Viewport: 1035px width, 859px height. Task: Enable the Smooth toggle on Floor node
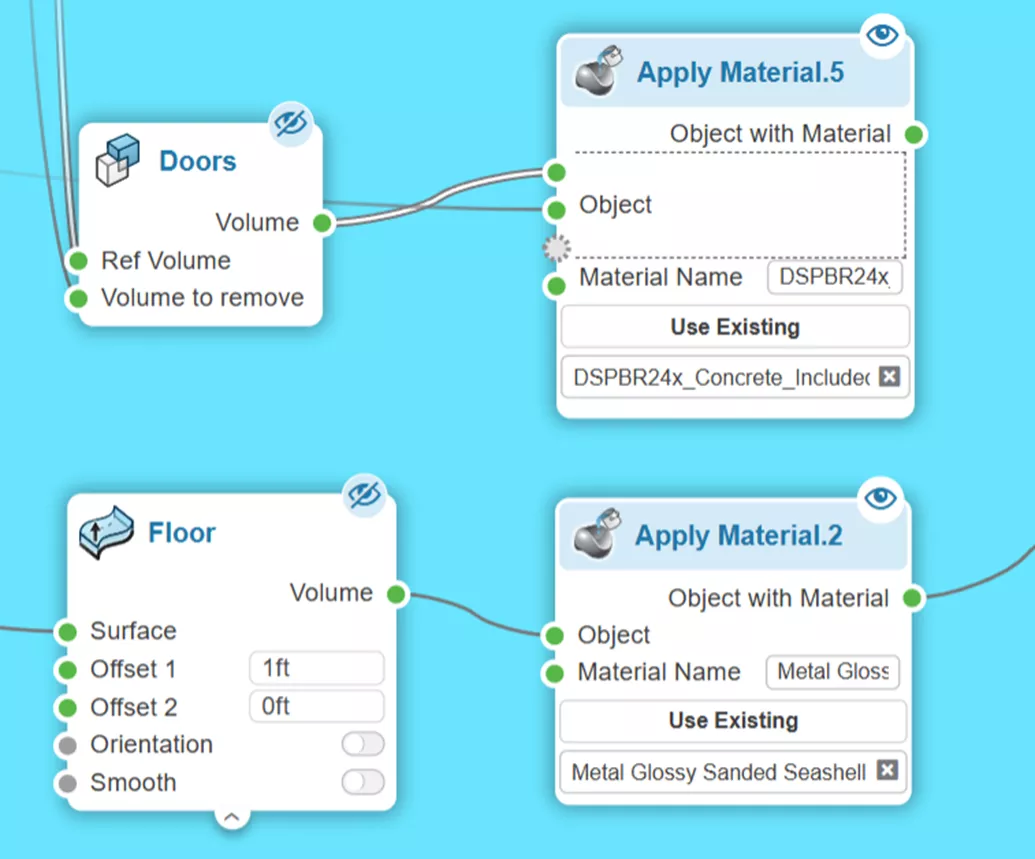pyautogui.click(x=362, y=783)
